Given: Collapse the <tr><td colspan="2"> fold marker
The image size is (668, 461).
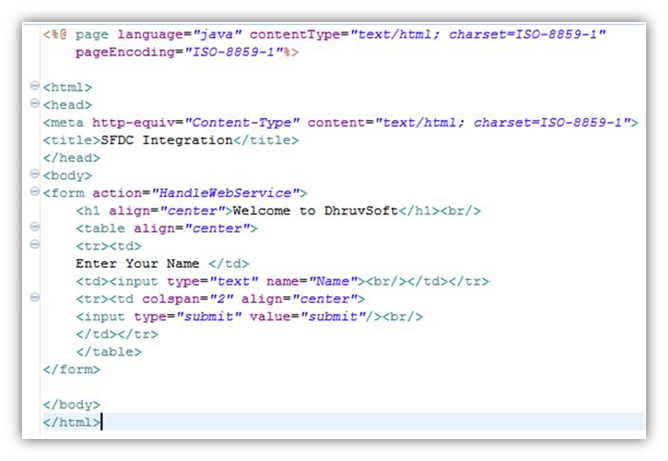Looking at the screenshot, I should [35, 297].
